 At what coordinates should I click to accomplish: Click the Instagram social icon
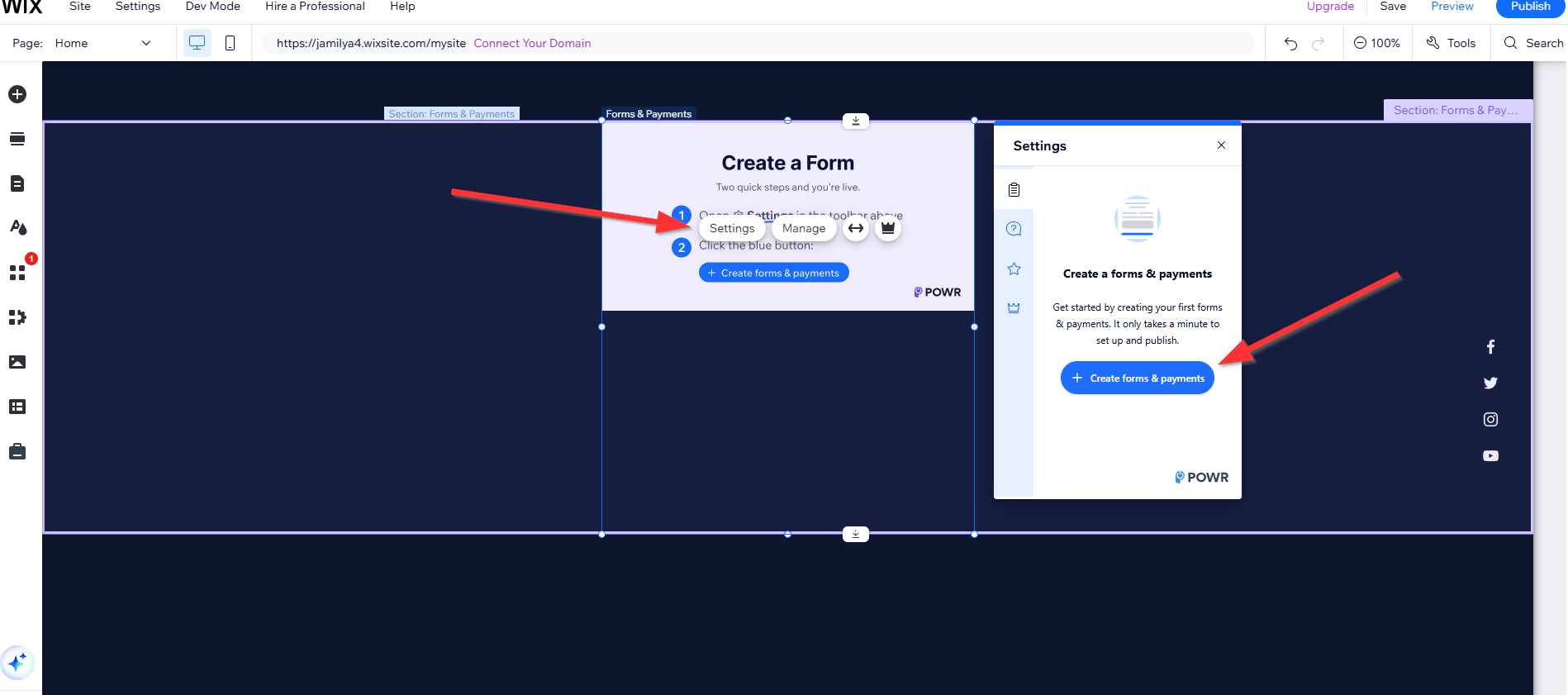pyautogui.click(x=1490, y=419)
